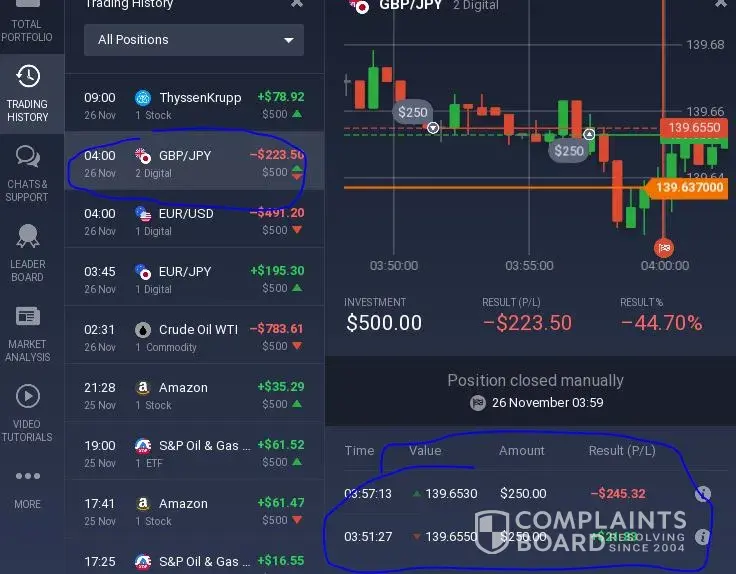Click the Amazon icon in 17:41 row

tap(143, 504)
